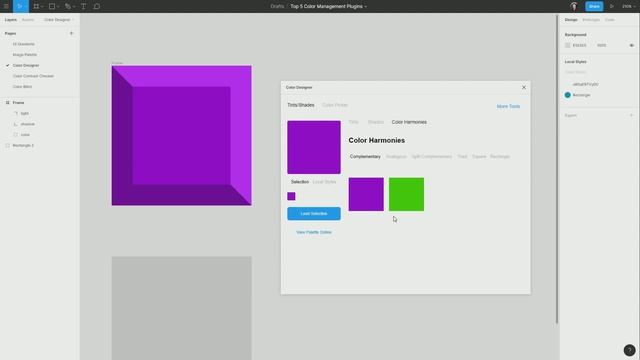Switch to the Design tab
The width and height of the screenshot is (640, 360).
(571, 20)
